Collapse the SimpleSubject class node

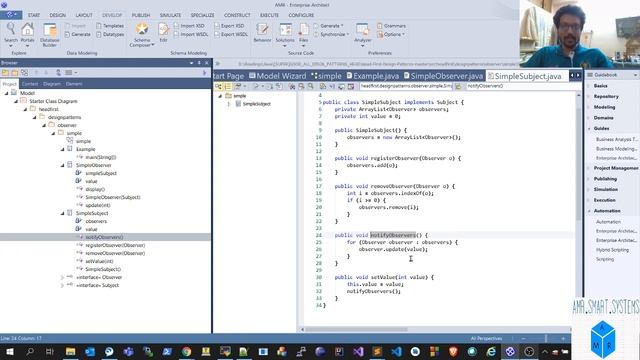62,213
